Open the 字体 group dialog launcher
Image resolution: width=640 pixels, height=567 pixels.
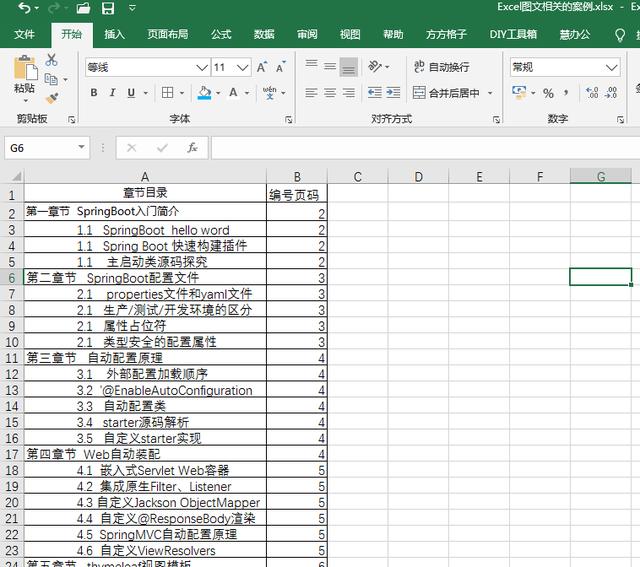(289, 120)
